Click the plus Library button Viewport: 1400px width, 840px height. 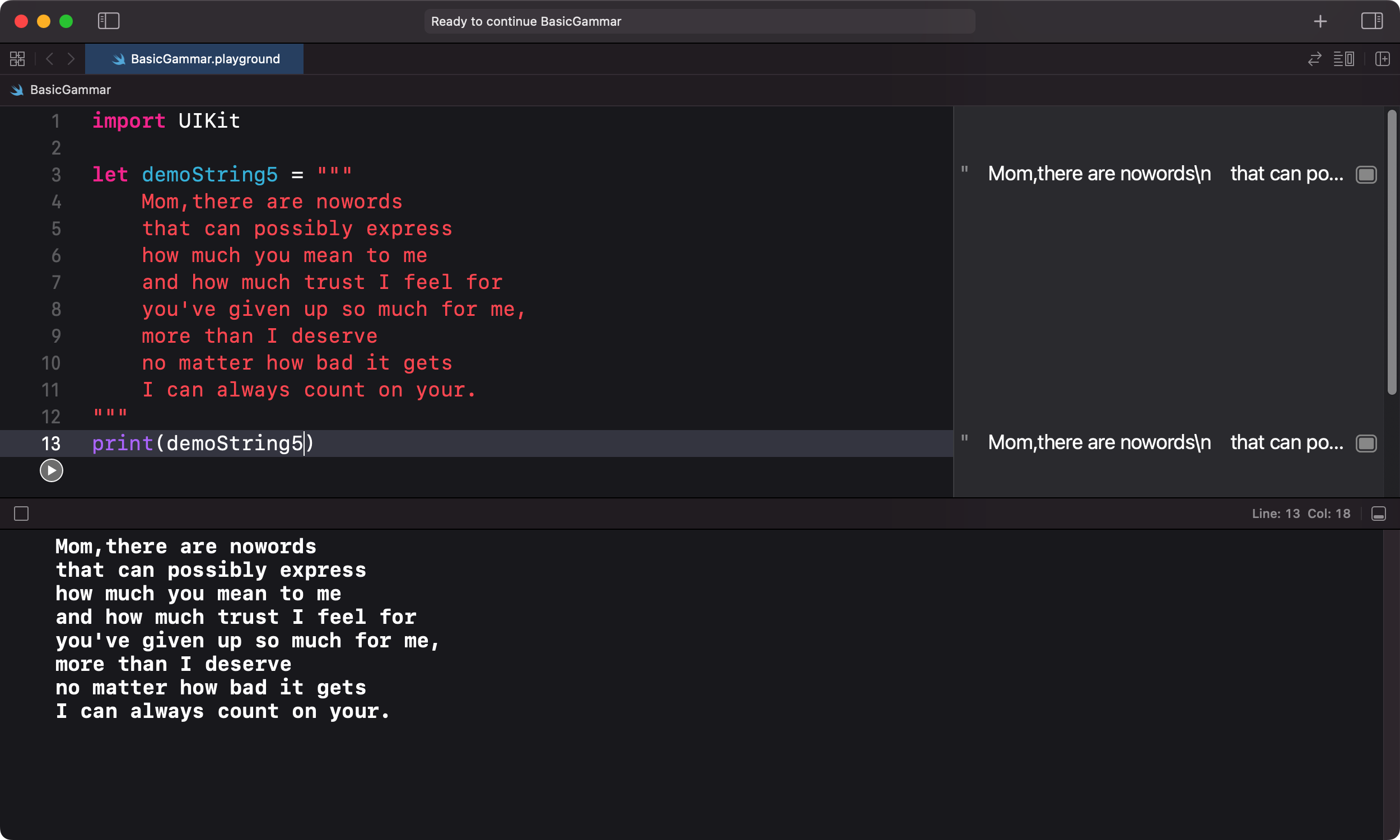(x=1320, y=21)
